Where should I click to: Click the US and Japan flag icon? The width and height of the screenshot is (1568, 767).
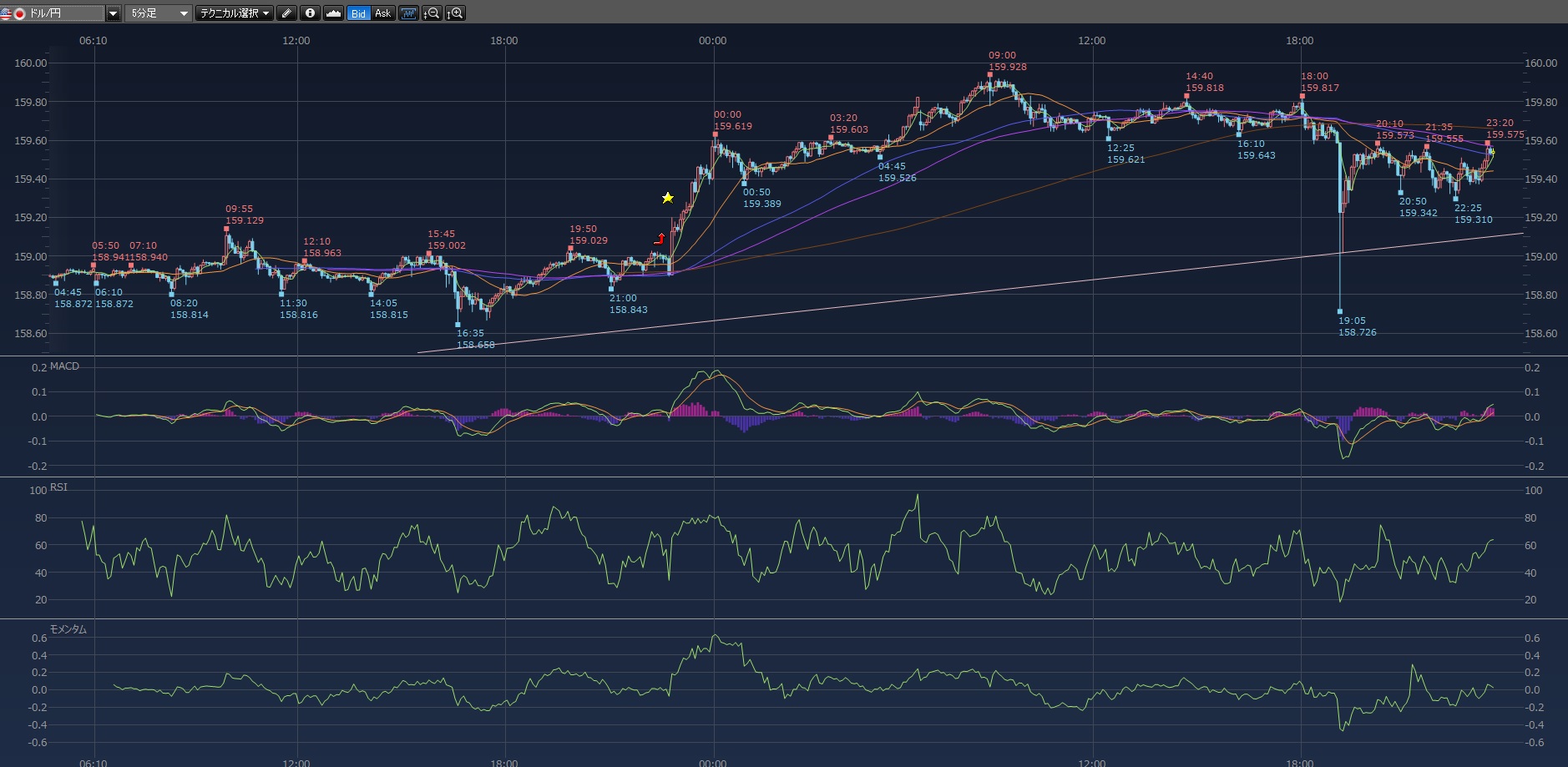13,13
